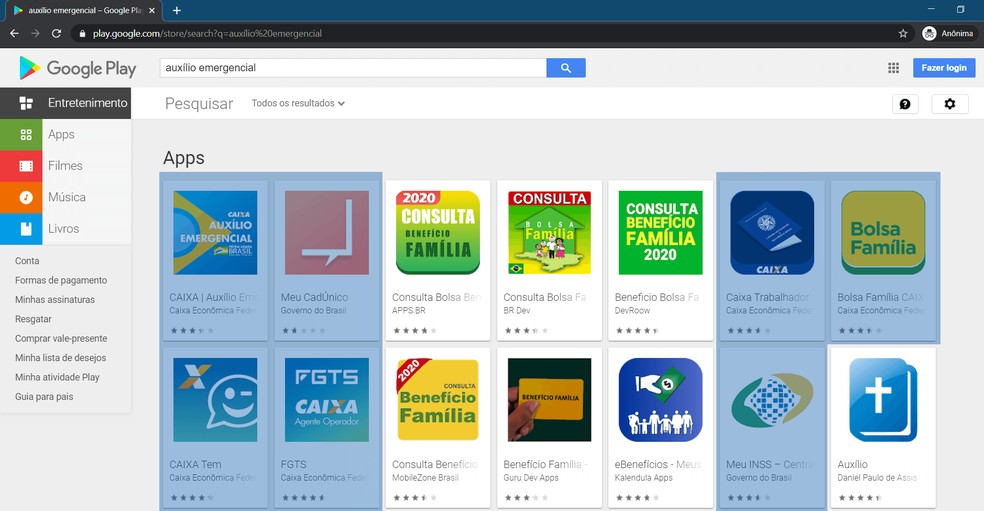
Task: Open Consulta Bolsa app by BR Dev
Action: tap(549, 233)
